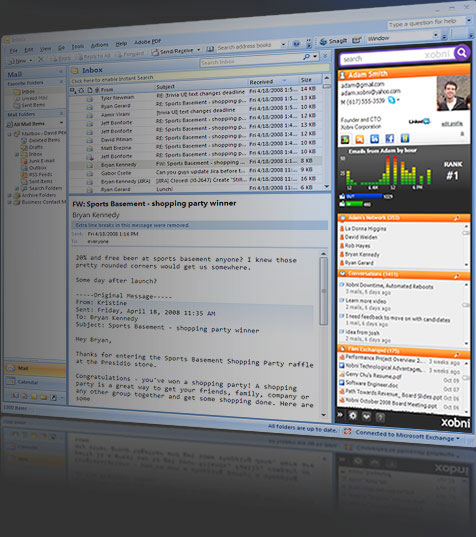Open the Software Engineer.doc file
This screenshot has height=537, width=476.
(x=367, y=383)
